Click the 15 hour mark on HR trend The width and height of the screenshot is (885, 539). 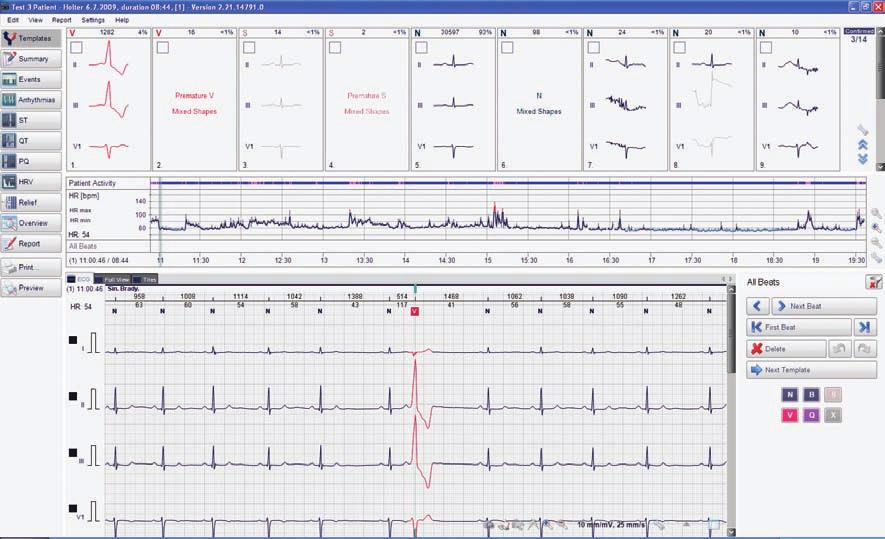point(488,260)
